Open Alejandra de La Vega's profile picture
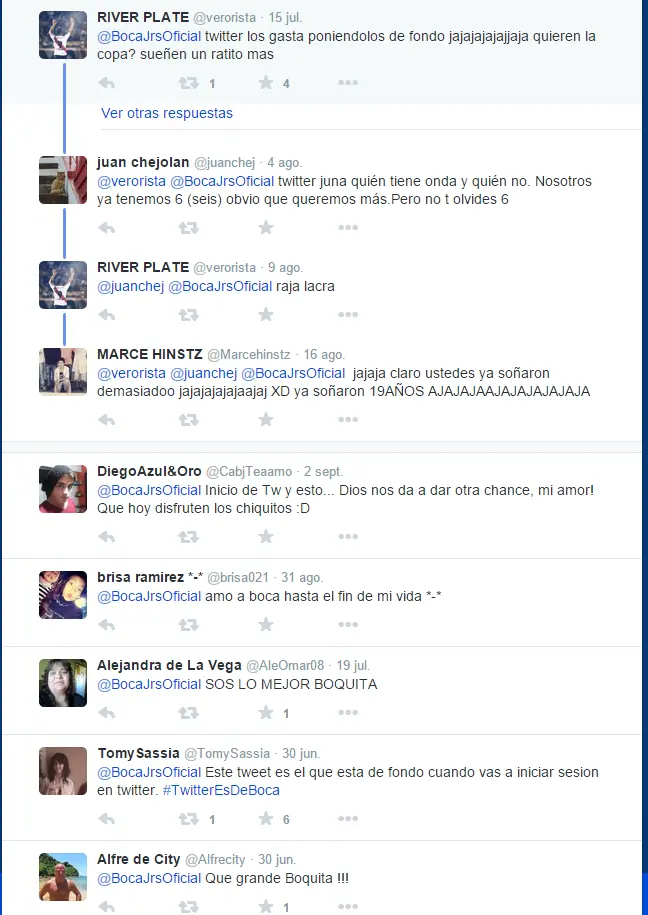The image size is (648, 915). 63,683
